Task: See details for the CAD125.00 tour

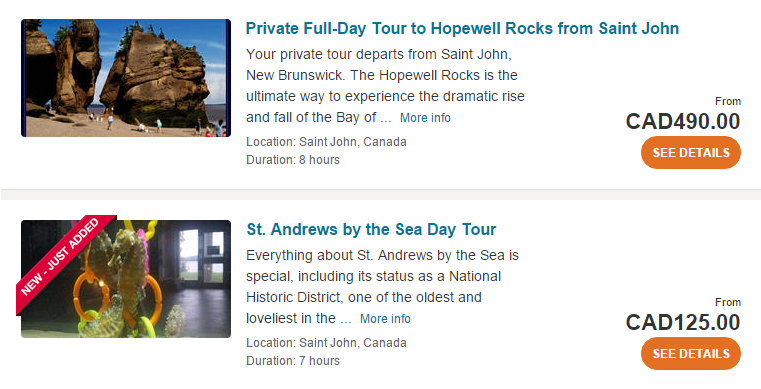Action: tap(691, 354)
